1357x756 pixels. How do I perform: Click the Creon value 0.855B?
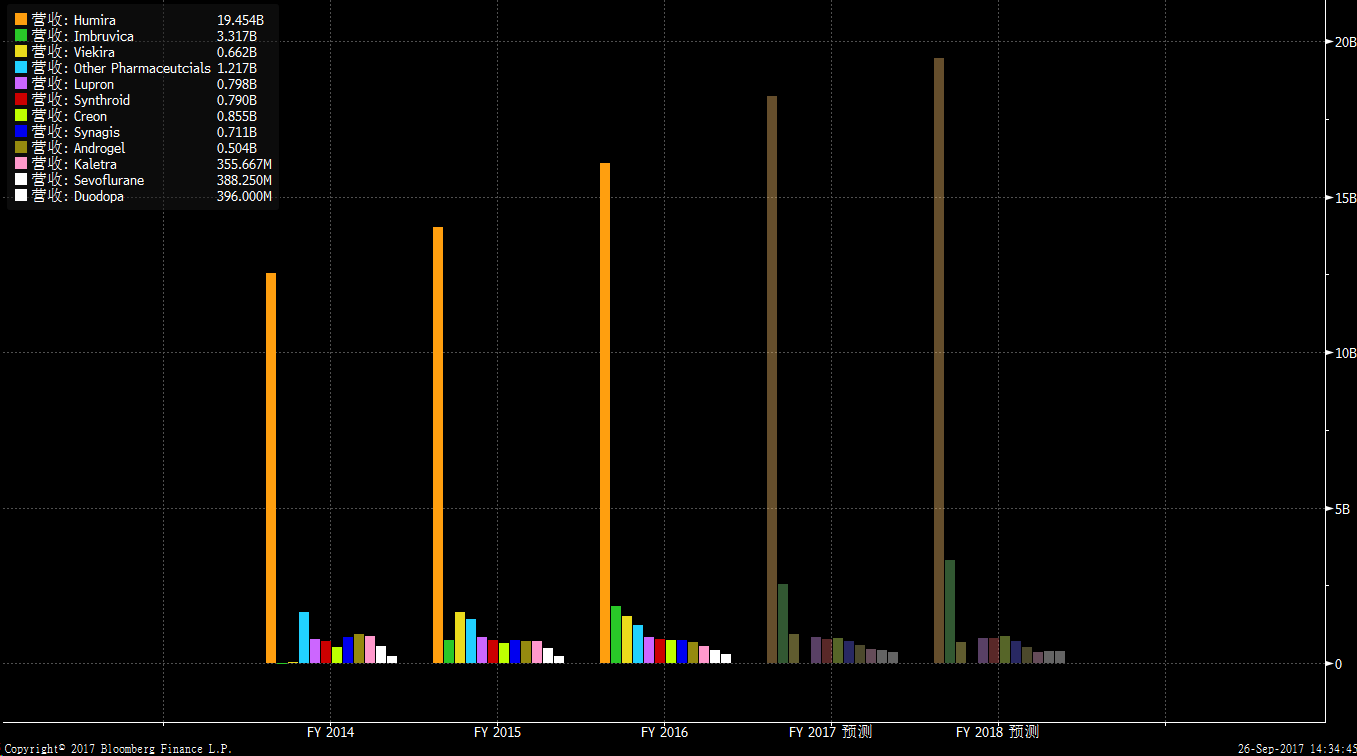237,116
